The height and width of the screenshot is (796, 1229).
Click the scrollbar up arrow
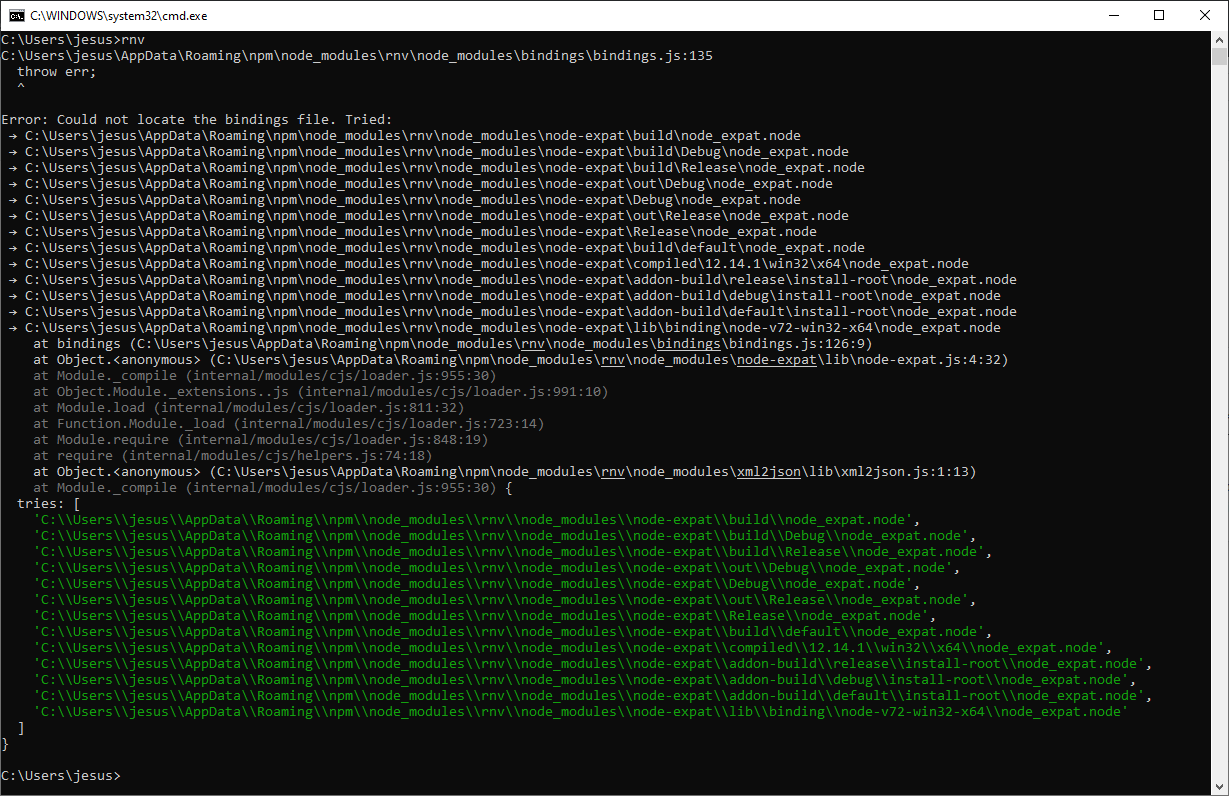(x=1219, y=39)
